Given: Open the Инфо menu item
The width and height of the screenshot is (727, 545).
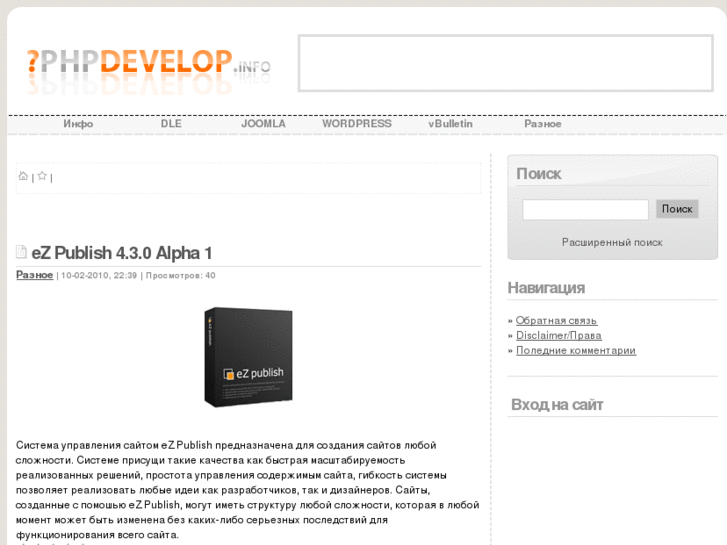Looking at the screenshot, I should (78, 124).
